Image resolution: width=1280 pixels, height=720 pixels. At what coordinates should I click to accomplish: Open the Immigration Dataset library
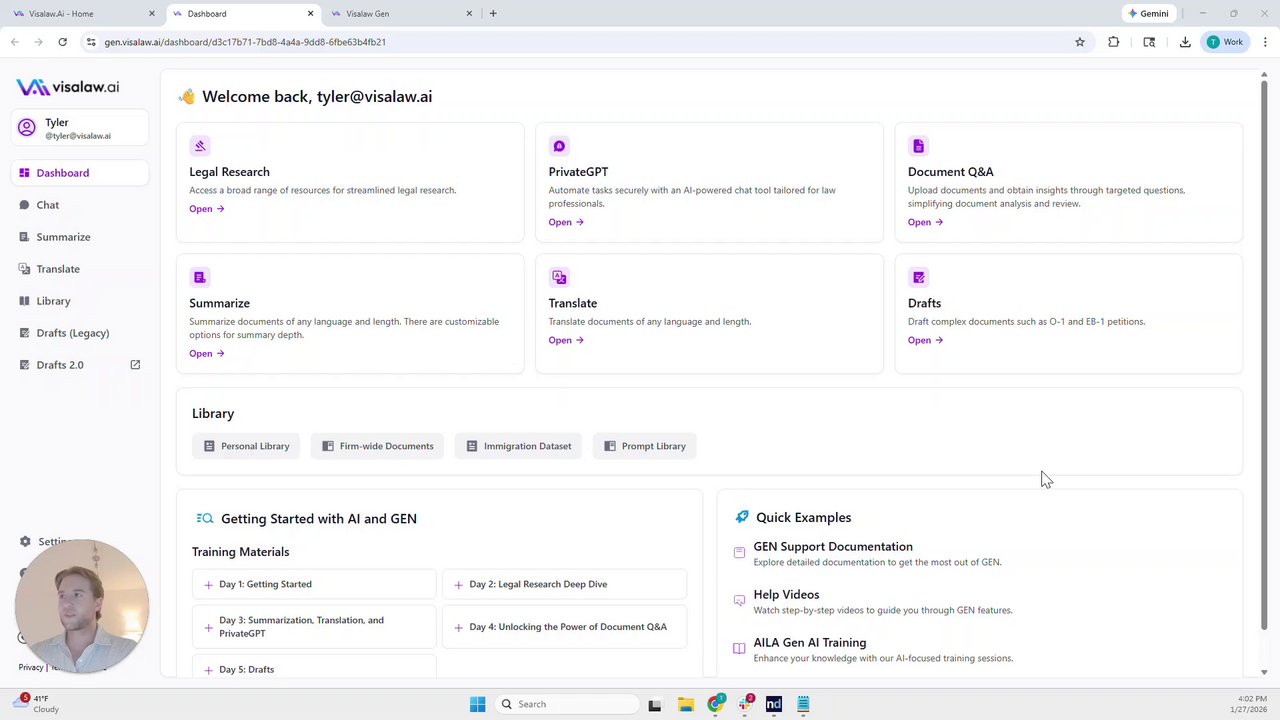point(518,446)
